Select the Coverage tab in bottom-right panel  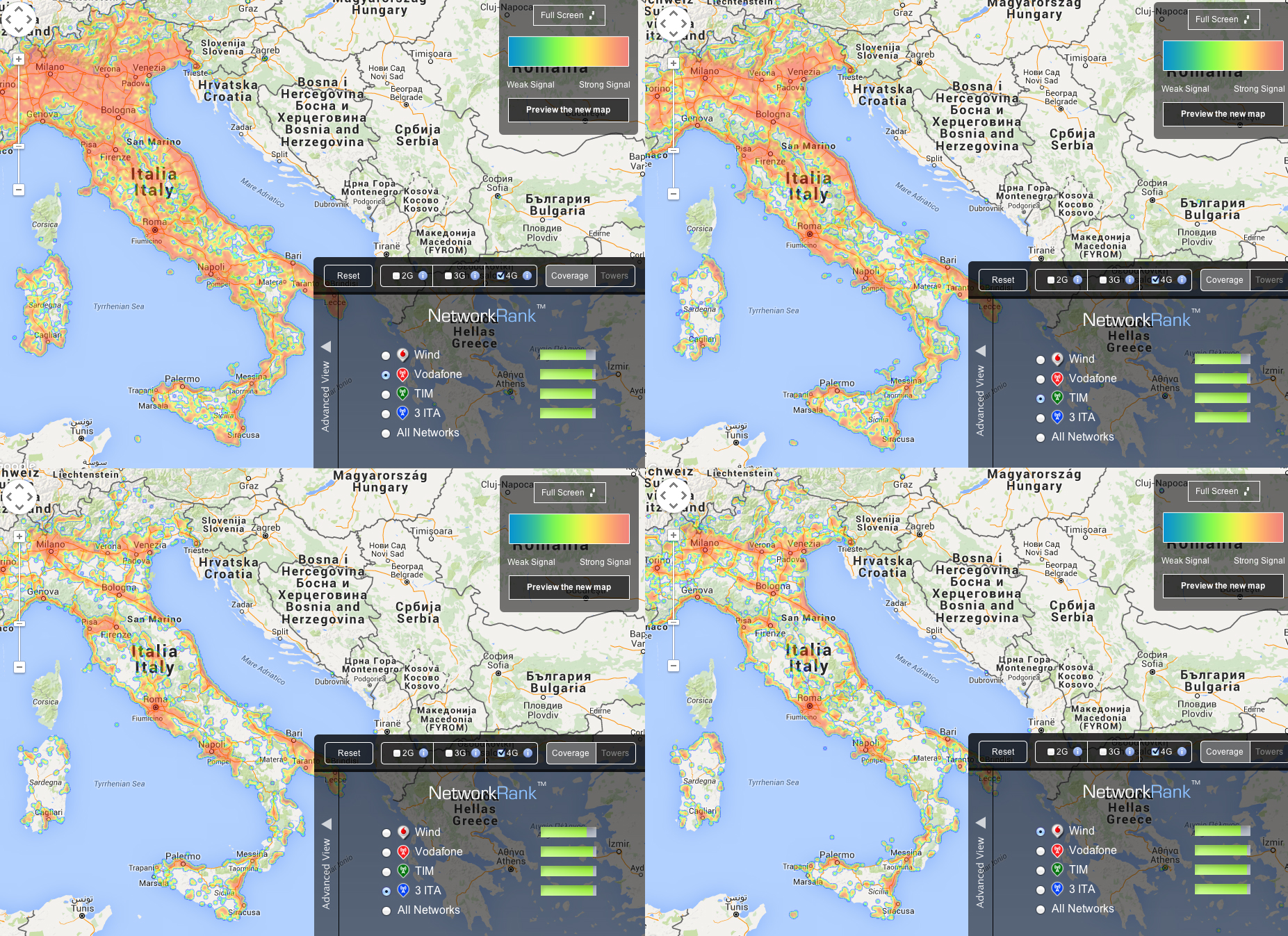click(x=1224, y=752)
